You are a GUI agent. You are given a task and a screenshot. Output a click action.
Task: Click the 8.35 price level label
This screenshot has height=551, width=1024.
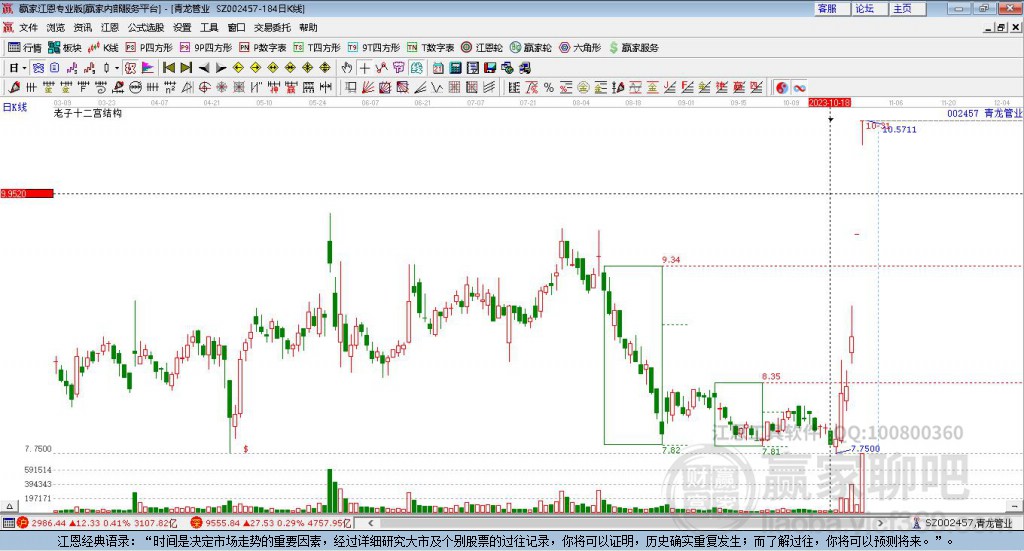(771, 377)
